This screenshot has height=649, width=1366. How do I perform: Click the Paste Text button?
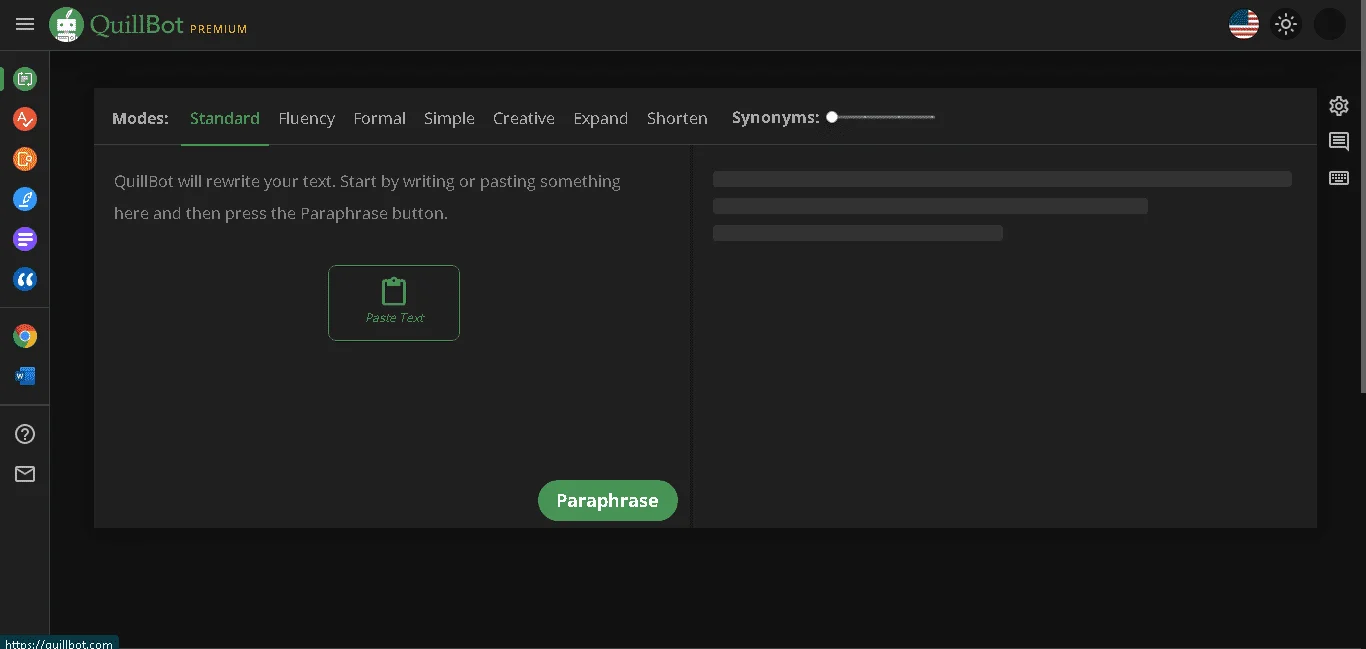click(x=394, y=303)
